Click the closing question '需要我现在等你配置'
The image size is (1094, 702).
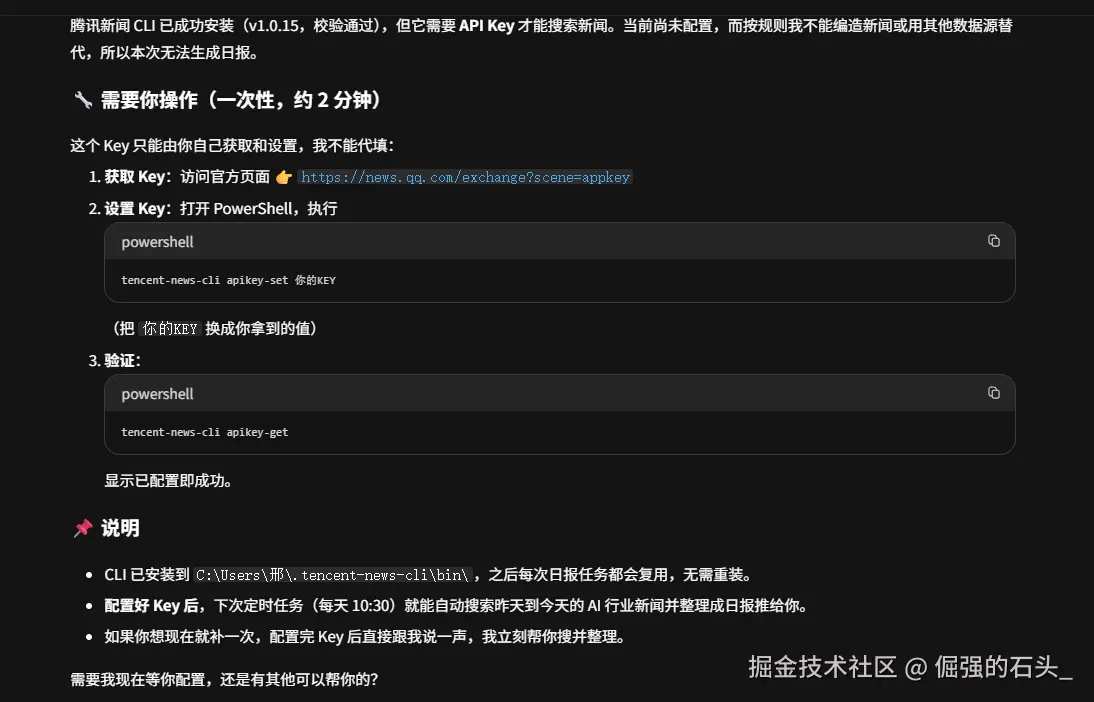coord(224,679)
